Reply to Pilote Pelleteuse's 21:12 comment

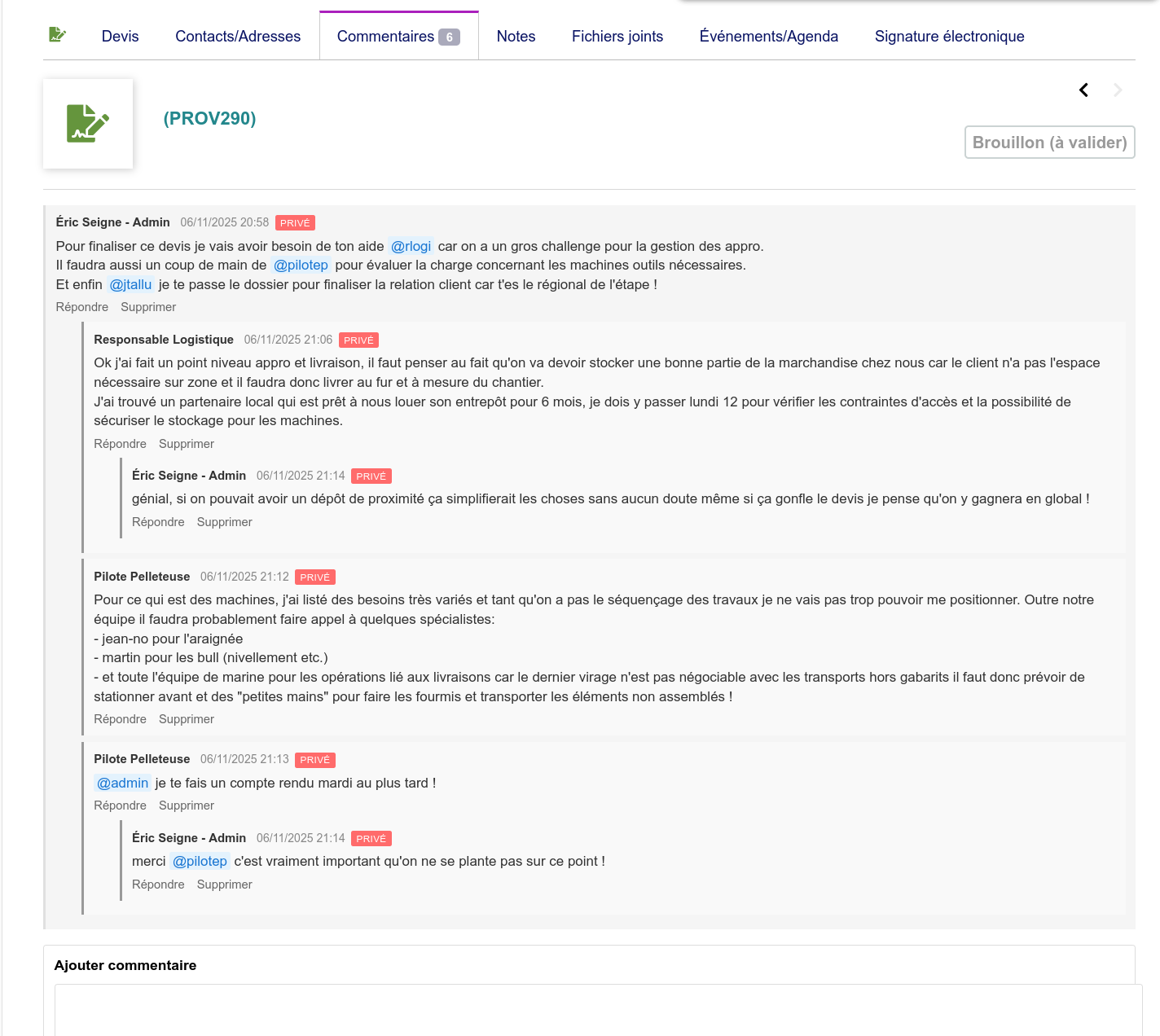pos(120,719)
